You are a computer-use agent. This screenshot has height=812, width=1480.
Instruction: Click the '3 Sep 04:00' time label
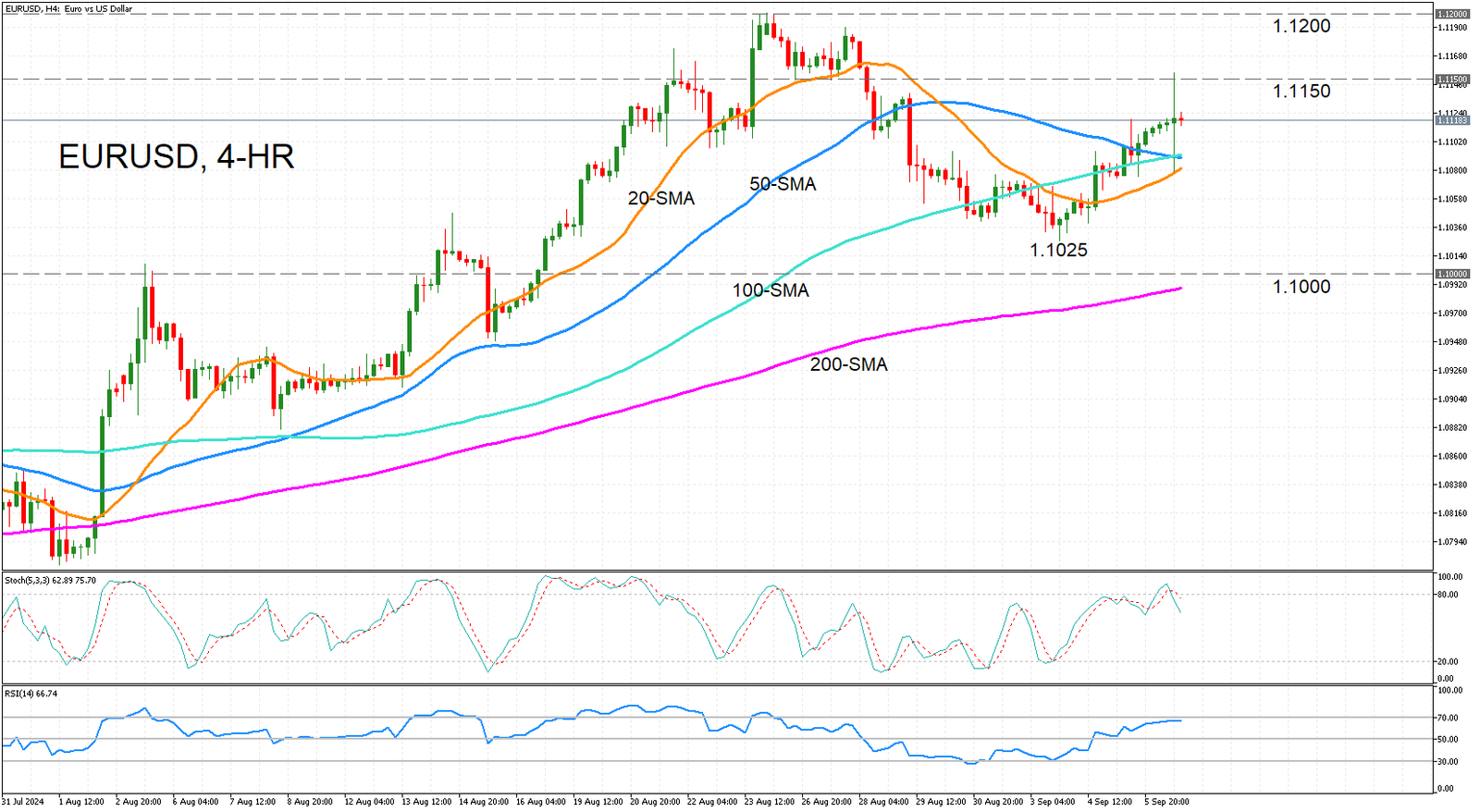(1053, 802)
